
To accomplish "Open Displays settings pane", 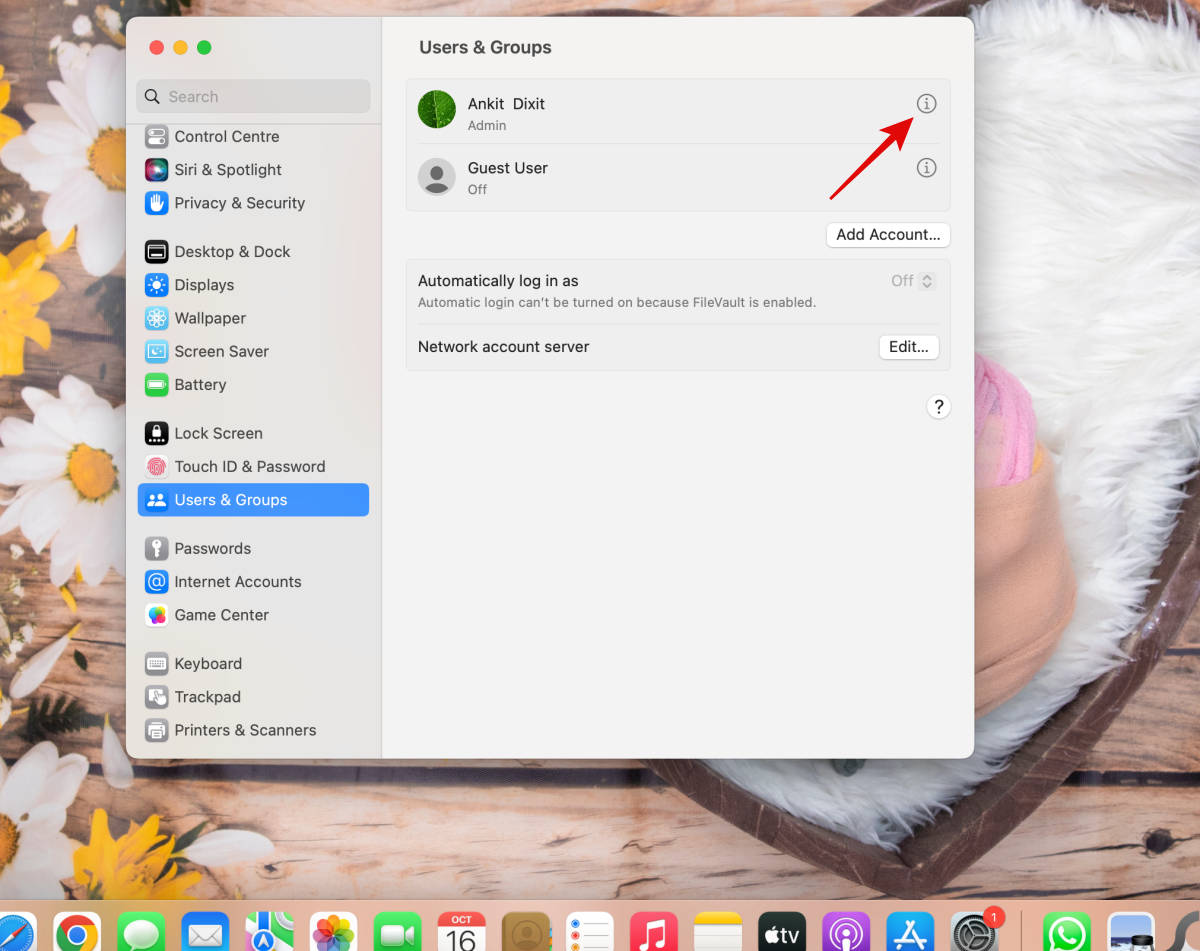I will pos(204,285).
